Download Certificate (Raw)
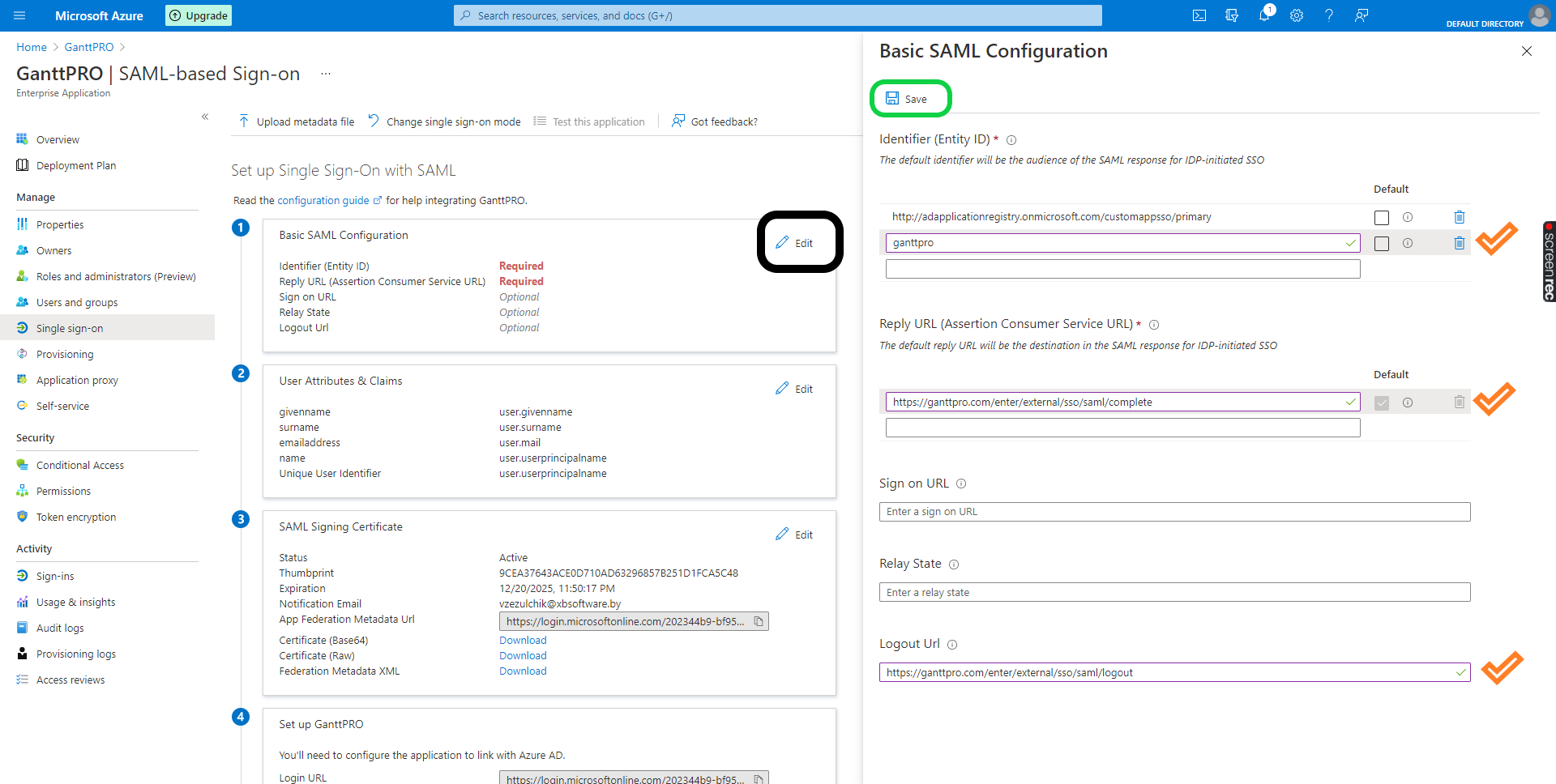The height and width of the screenshot is (784, 1556). (523, 656)
